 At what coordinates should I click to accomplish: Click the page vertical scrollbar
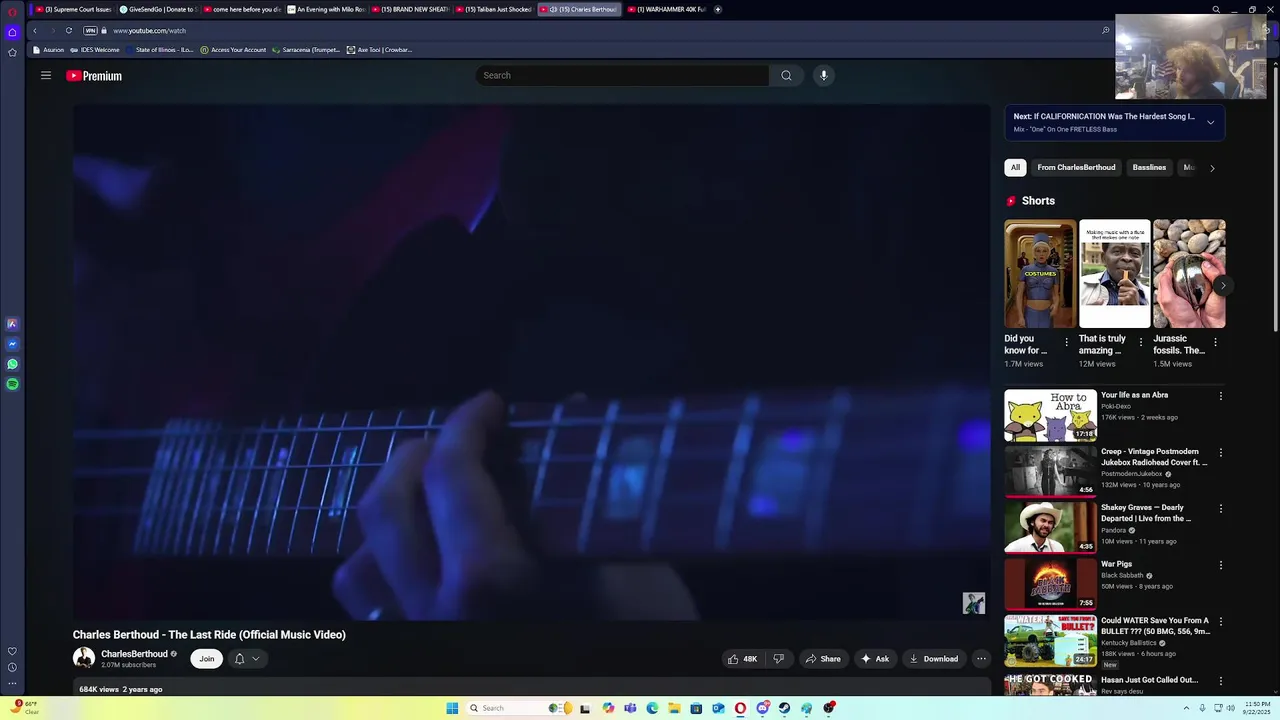pos(1274,200)
